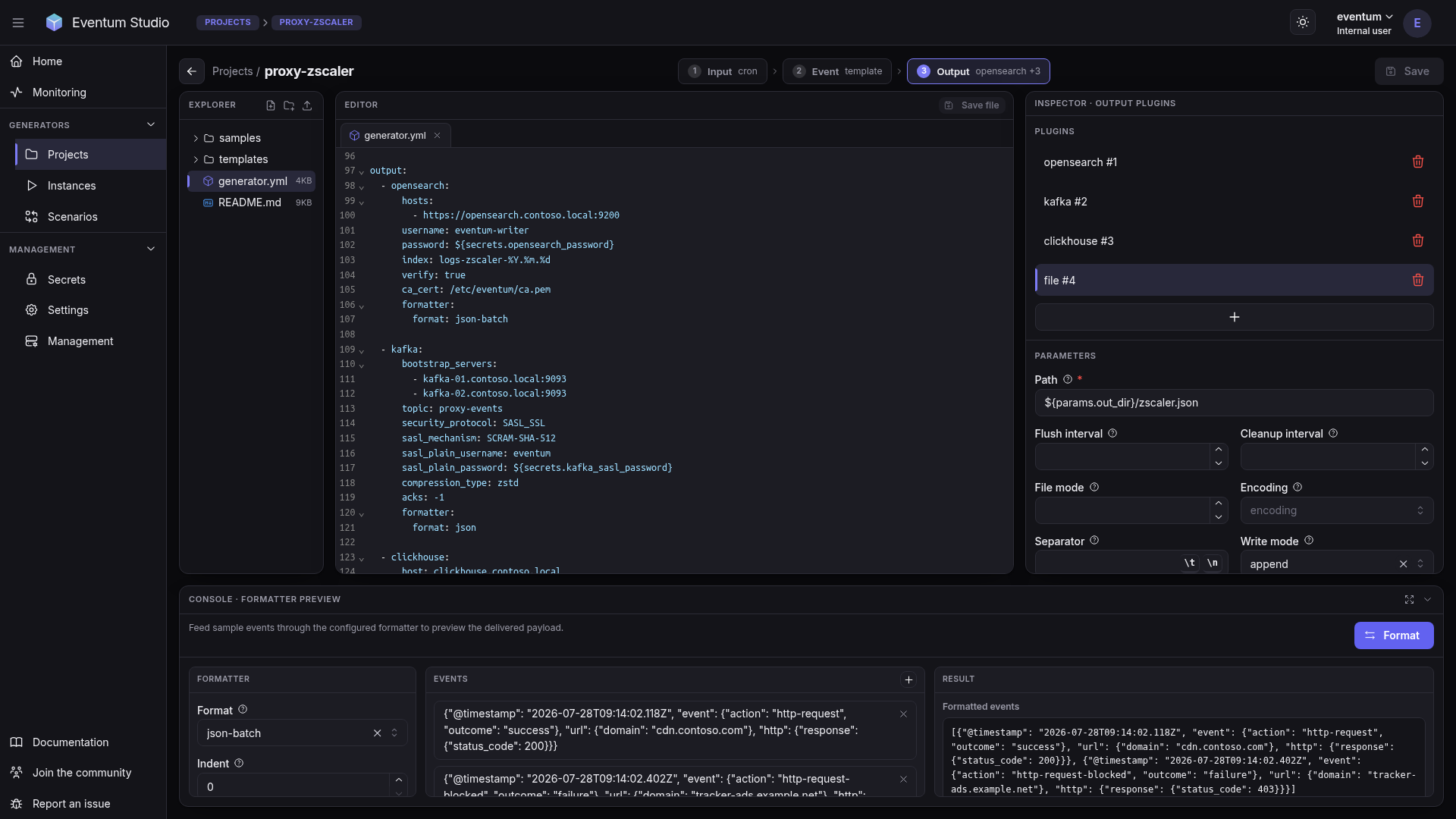Show help for Write mode
Image resolution: width=1456 pixels, height=819 pixels.
click(1309, 541)
